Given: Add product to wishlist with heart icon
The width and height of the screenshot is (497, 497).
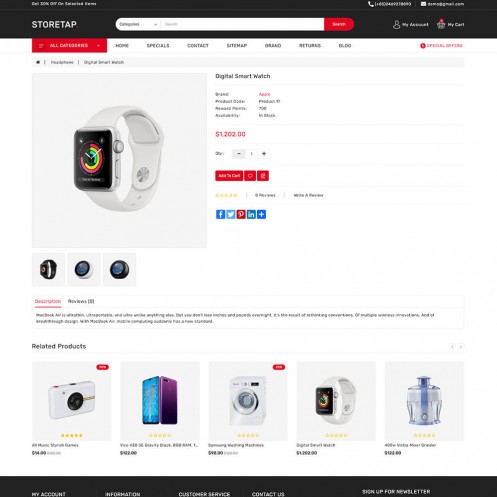Looking at the screenshot, I should click(x=250, y=176).
